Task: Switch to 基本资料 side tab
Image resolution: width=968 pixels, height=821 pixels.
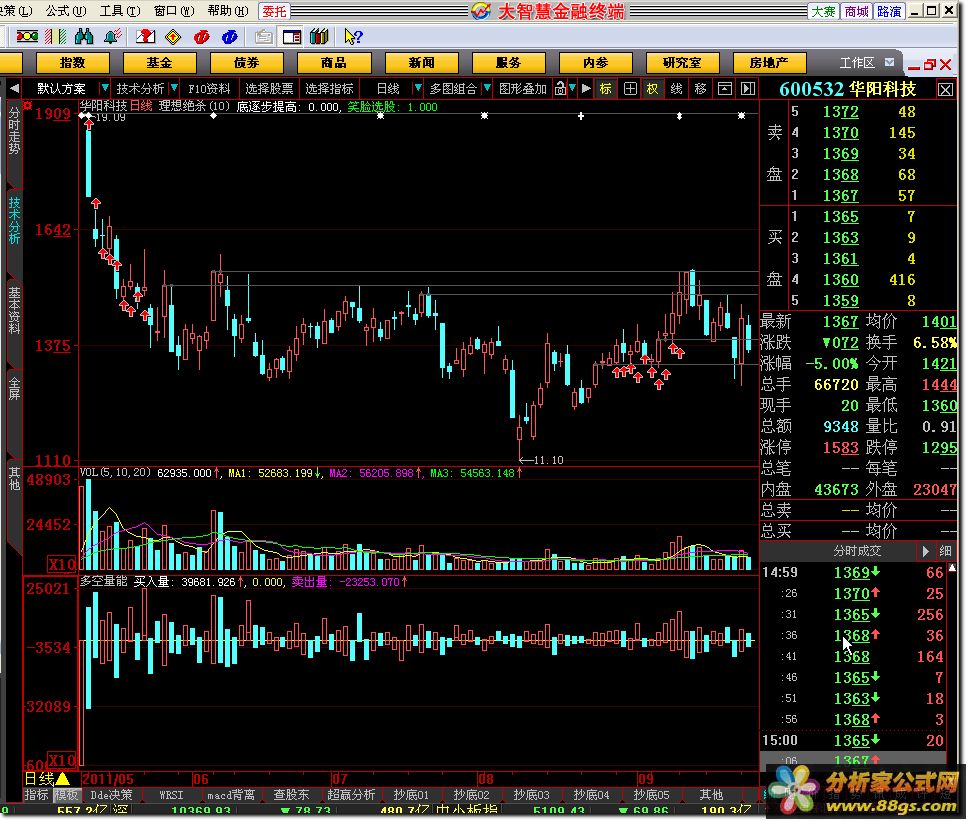Action: pos(14,310)
